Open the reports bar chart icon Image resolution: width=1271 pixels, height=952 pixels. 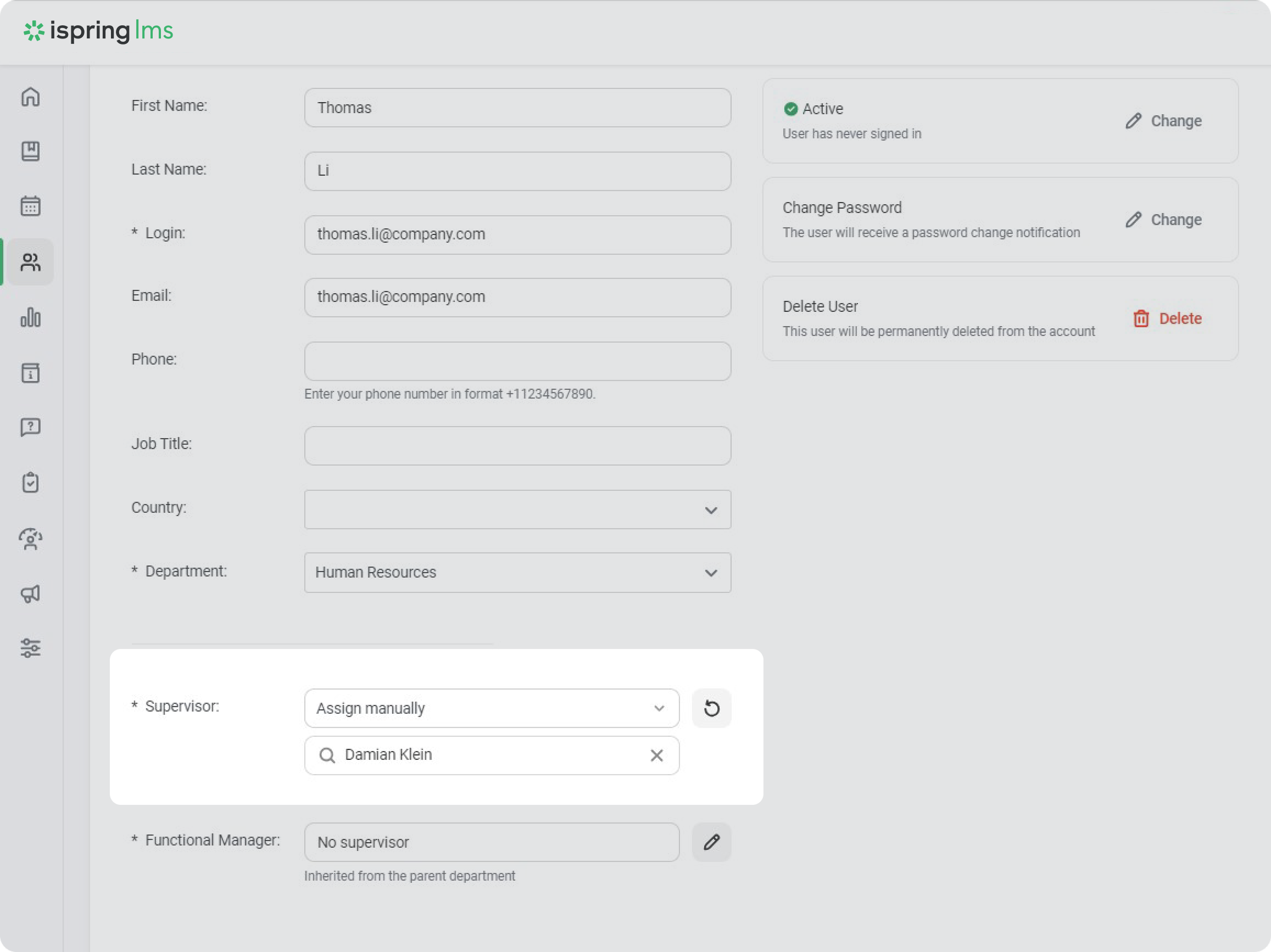pos(30,317)
